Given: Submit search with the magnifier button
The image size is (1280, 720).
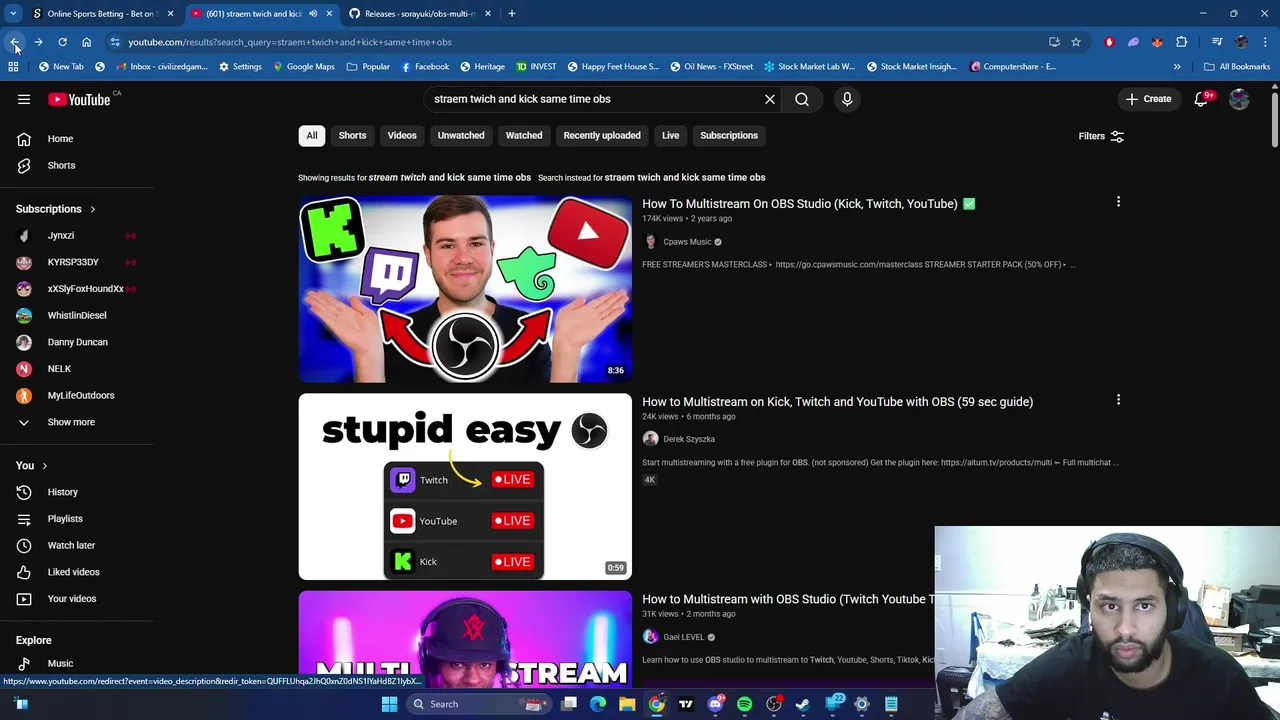Looking at the screenshot, I should tap(802, 99).
